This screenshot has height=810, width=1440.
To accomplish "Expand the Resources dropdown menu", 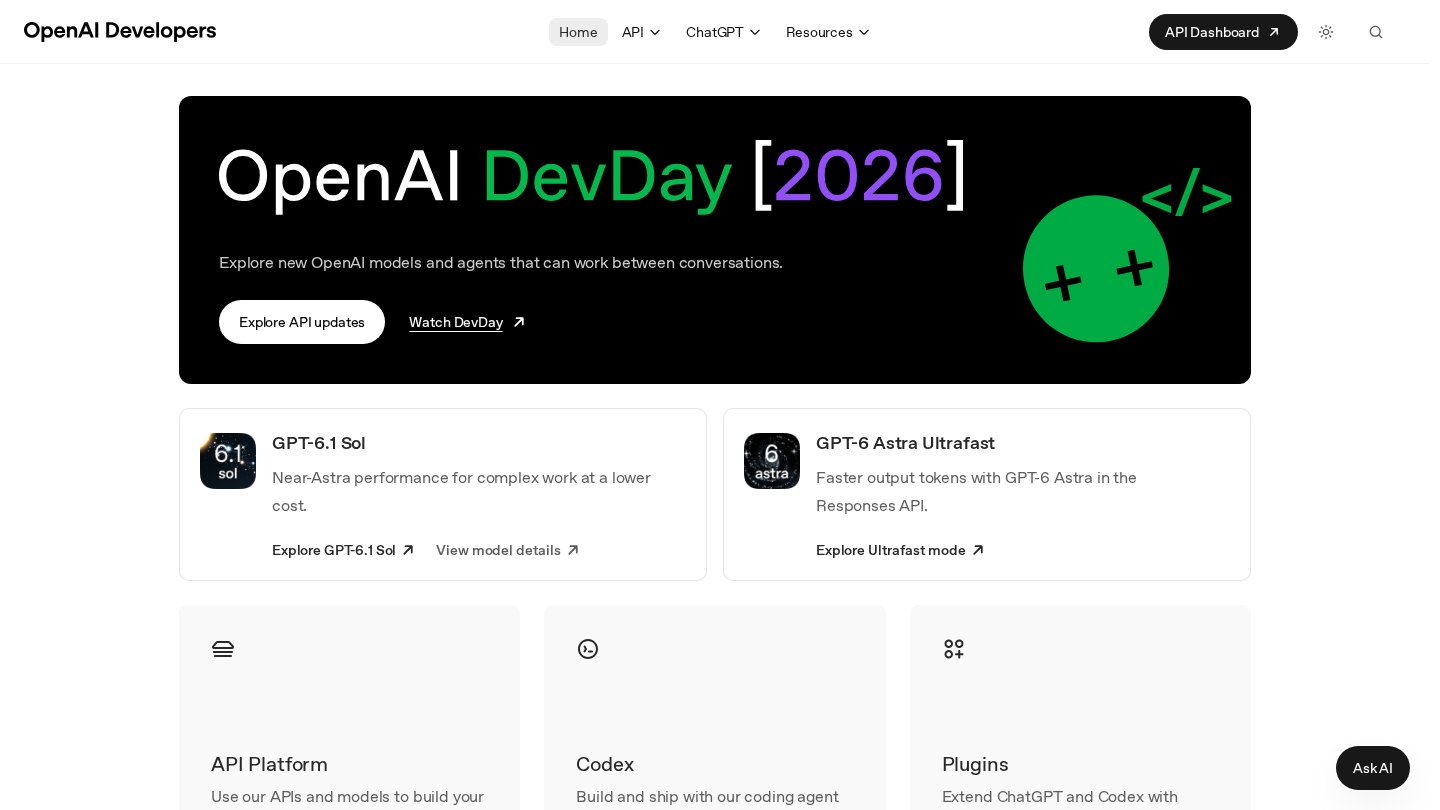I will (828, 32).
